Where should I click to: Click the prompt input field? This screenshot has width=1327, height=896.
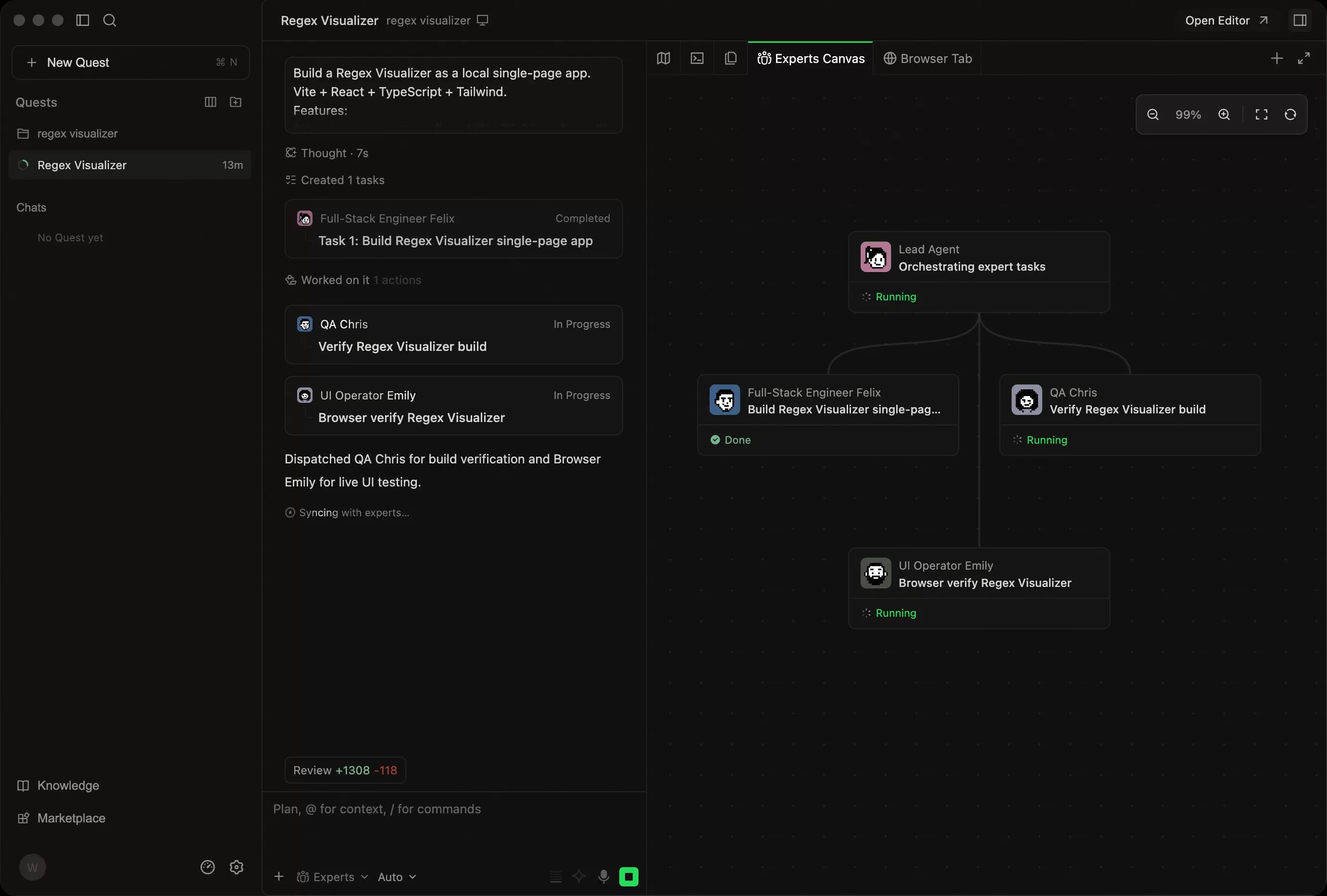pyautogui.click(x=454, y=822)
